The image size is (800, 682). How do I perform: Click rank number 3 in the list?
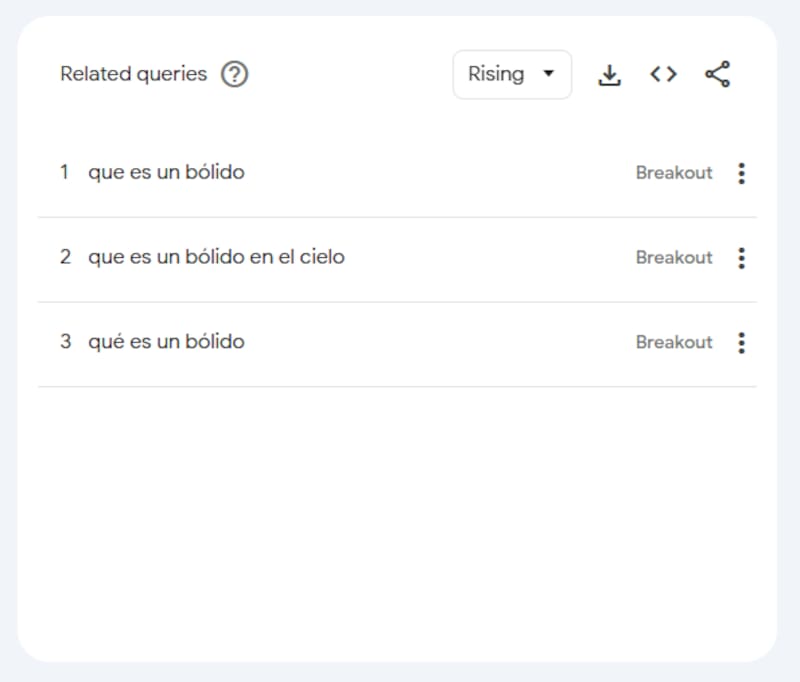click(65, 342)
